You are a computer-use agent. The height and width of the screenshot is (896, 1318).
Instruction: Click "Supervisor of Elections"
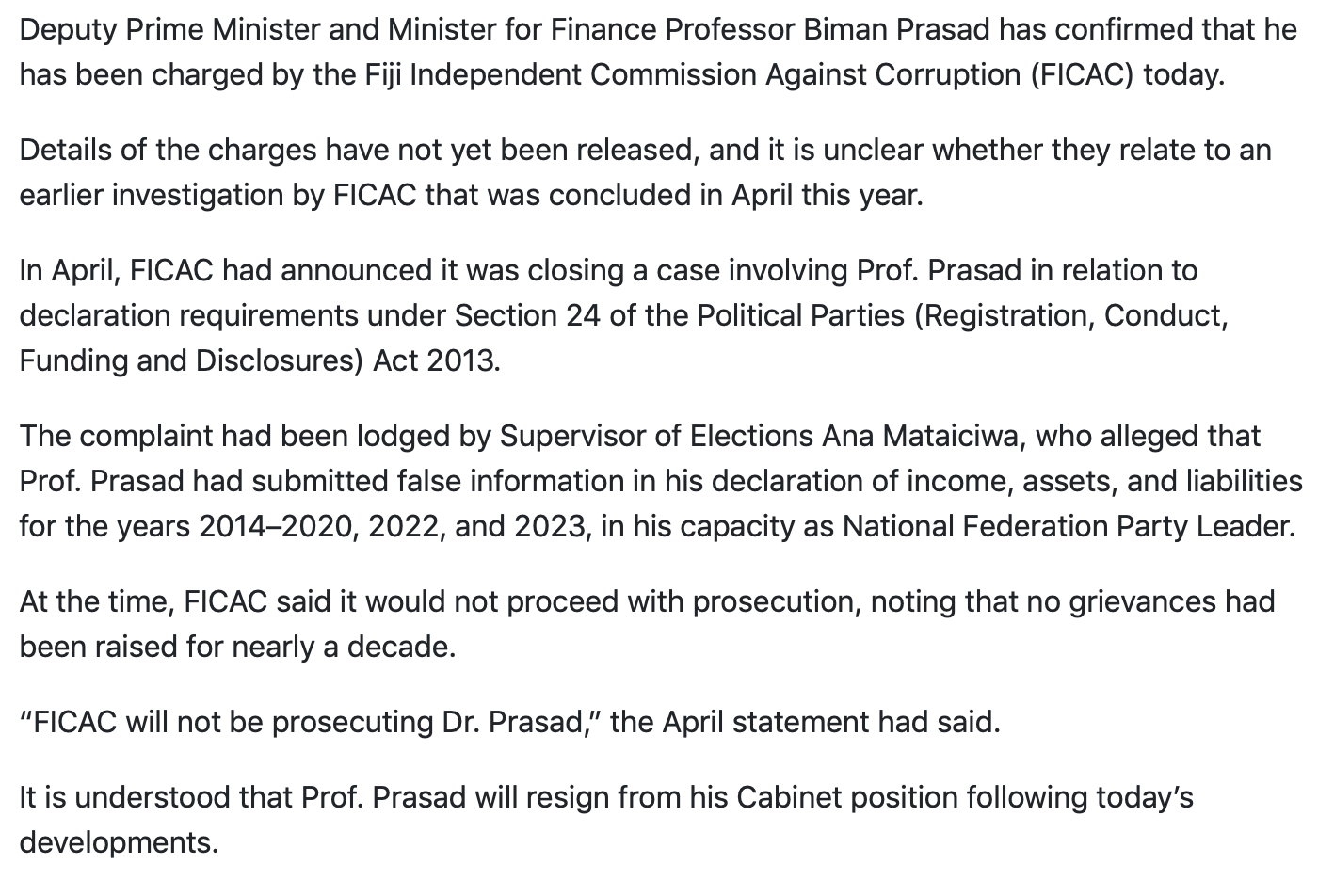tap(655, 437)
